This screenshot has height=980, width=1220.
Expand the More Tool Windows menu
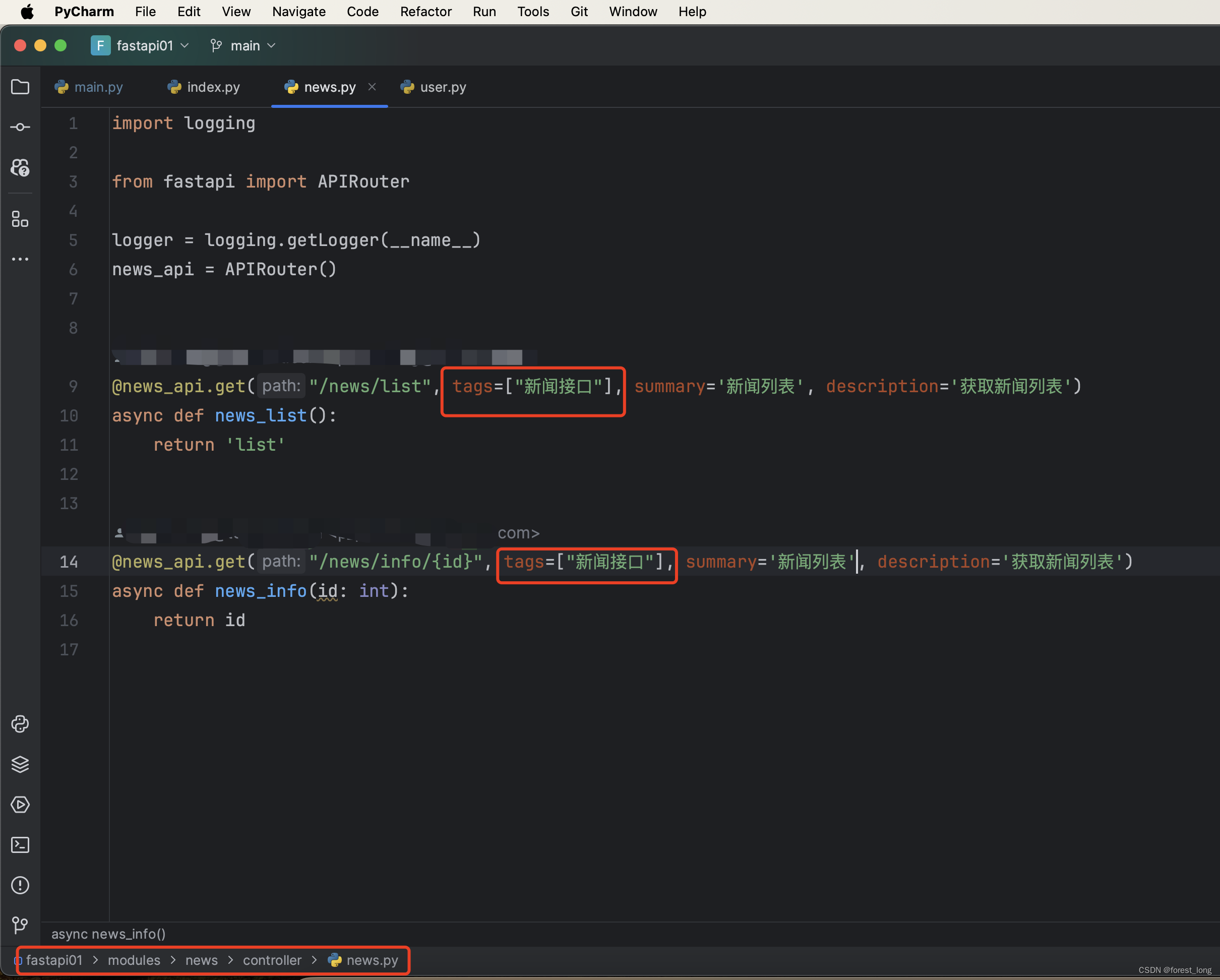coord(20,259)
